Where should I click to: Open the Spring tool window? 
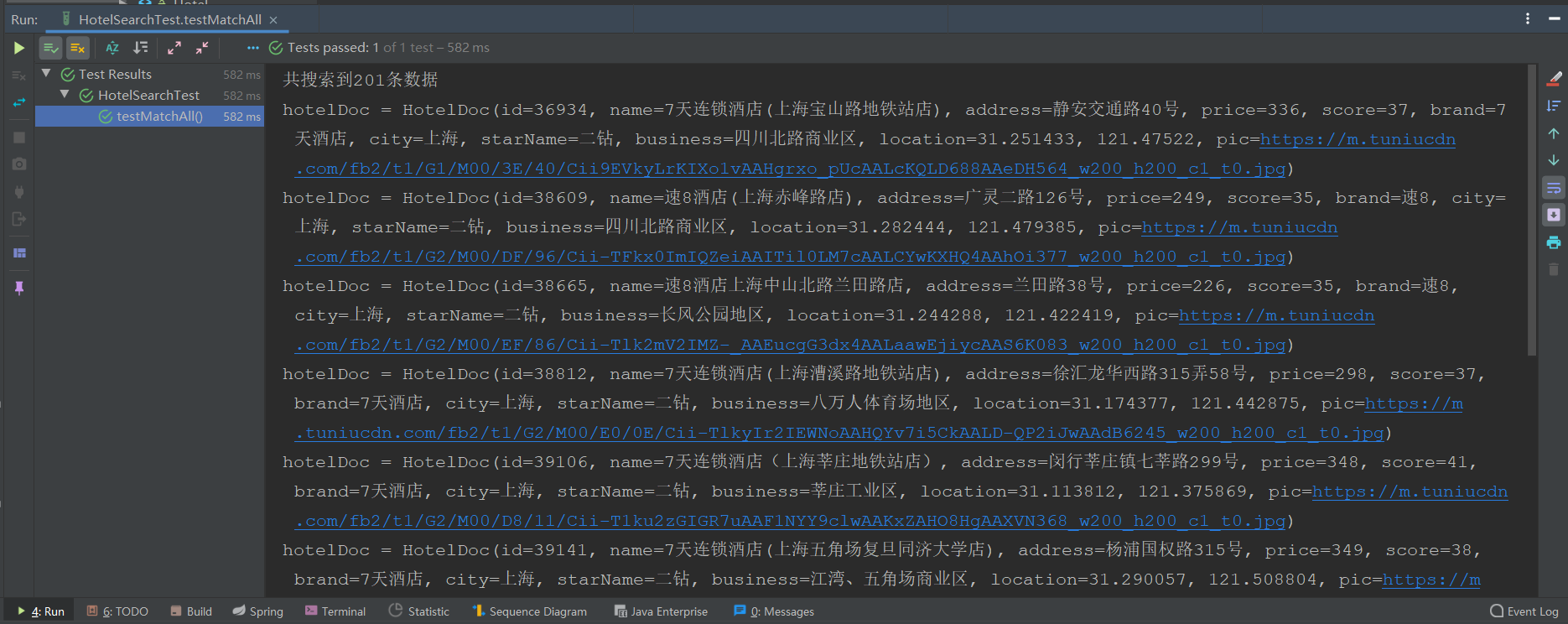(258, 611)
